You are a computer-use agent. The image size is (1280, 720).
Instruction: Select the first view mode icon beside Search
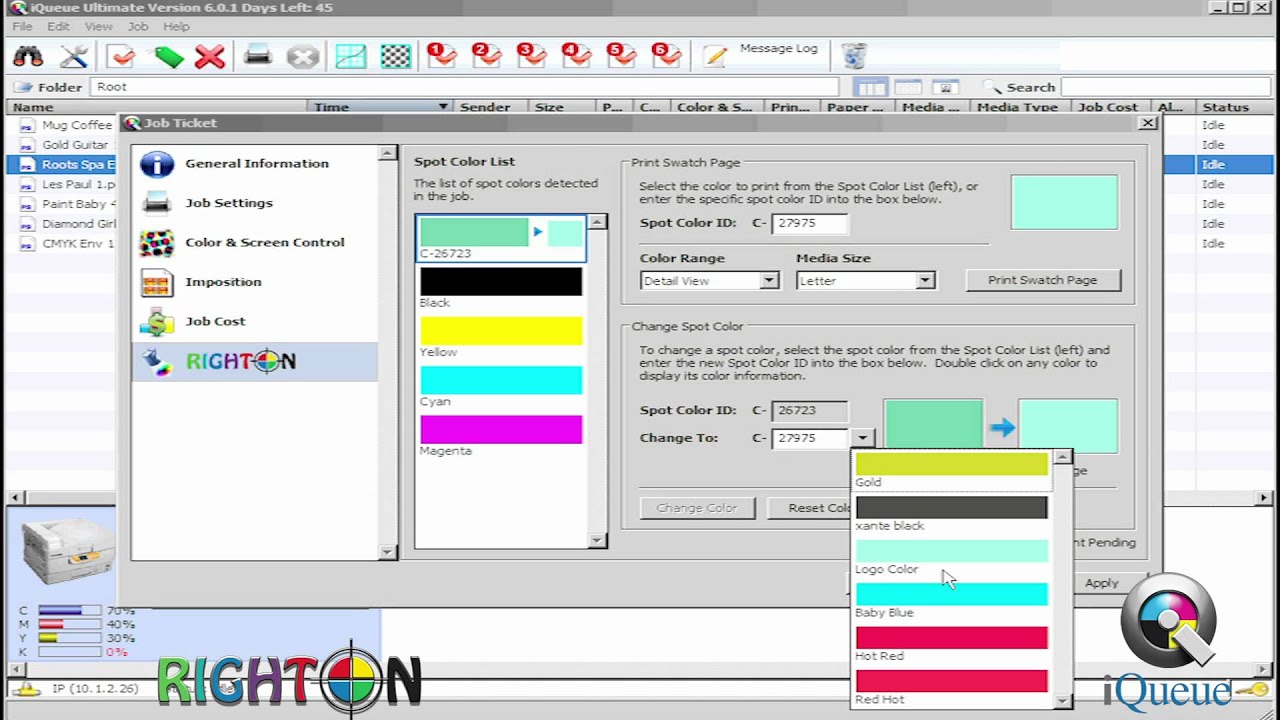pos(870,87)
